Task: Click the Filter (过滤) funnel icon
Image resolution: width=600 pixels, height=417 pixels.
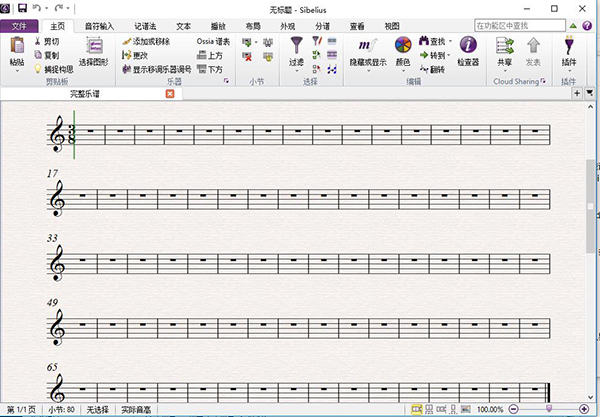Action: (x=296, y=45)
